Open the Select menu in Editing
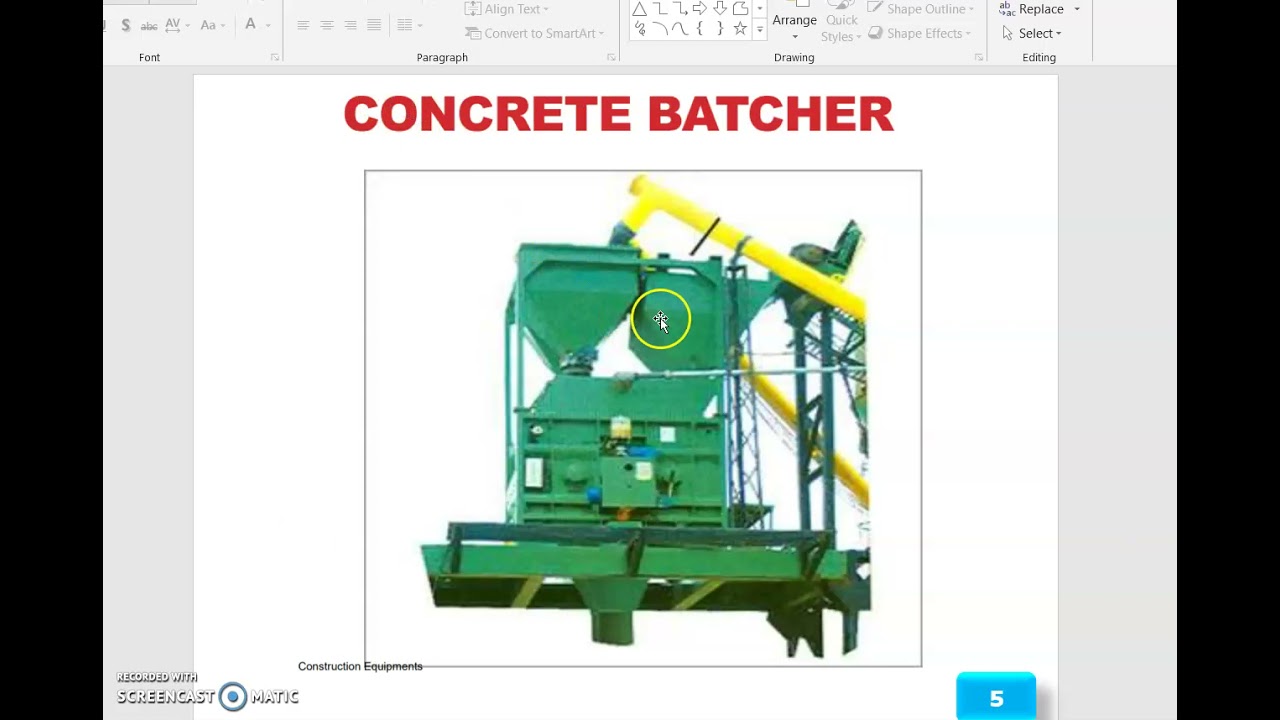This screenshot has height=720, width=1280. coord(1032,33)
